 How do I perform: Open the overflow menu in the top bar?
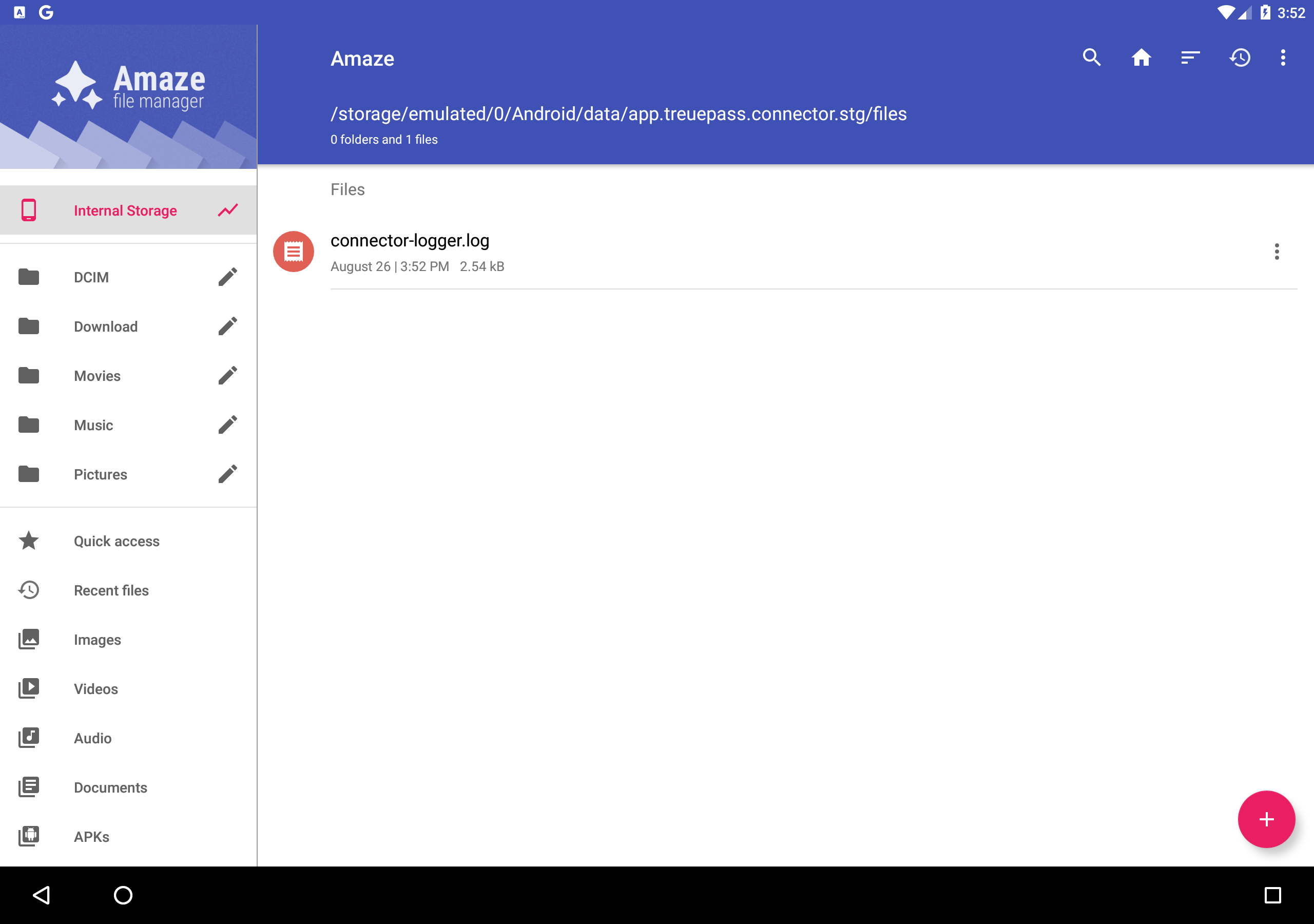[1283, 58]
